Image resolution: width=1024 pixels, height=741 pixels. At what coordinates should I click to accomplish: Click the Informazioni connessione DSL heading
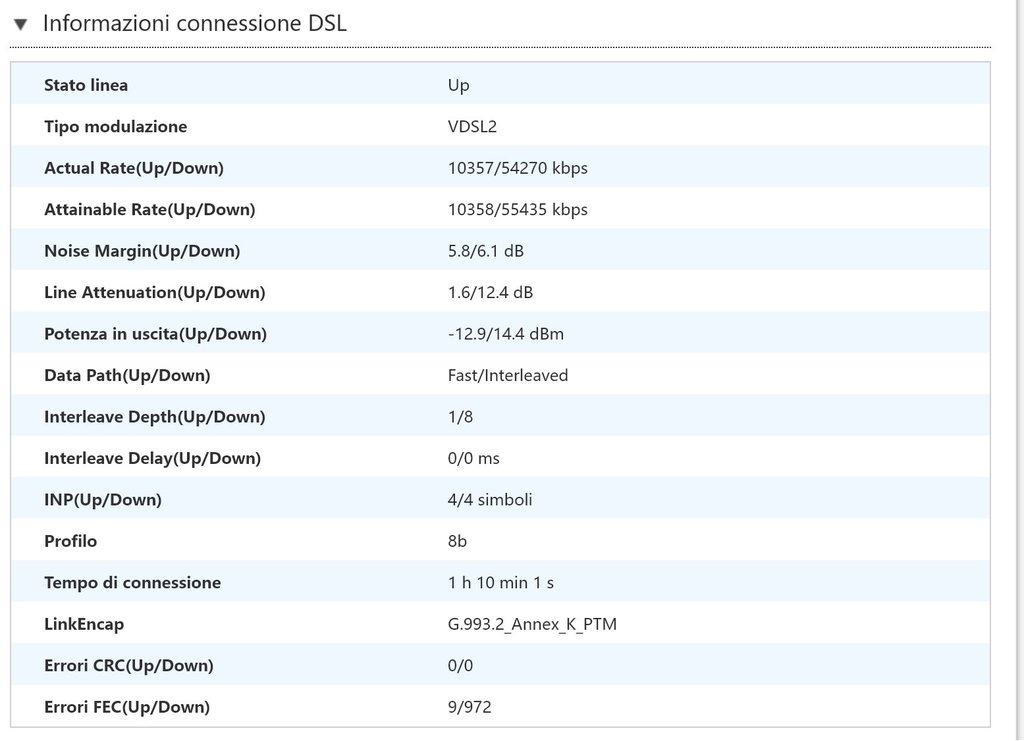pos(194,24)
